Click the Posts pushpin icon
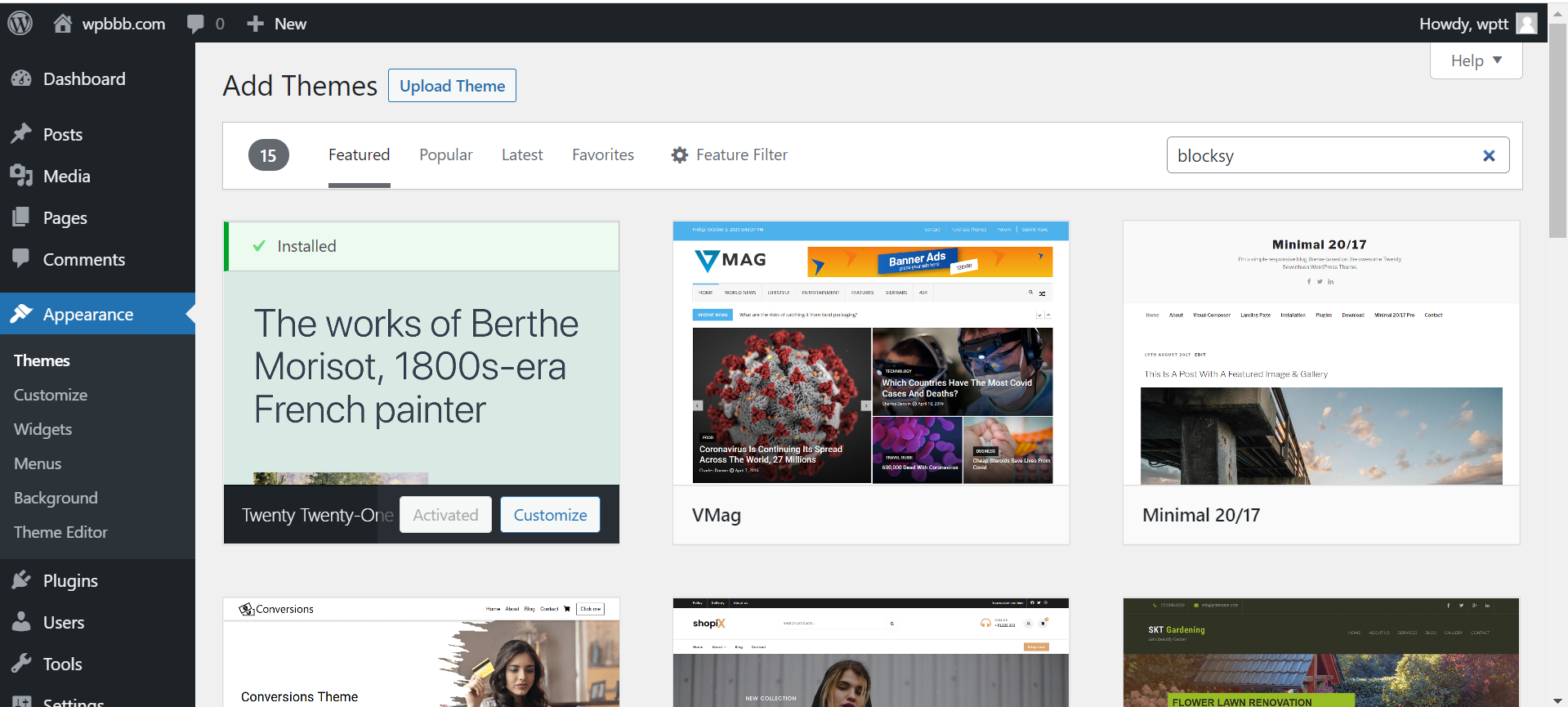This screenshot has width=1568, height=707. click(21, 134)
